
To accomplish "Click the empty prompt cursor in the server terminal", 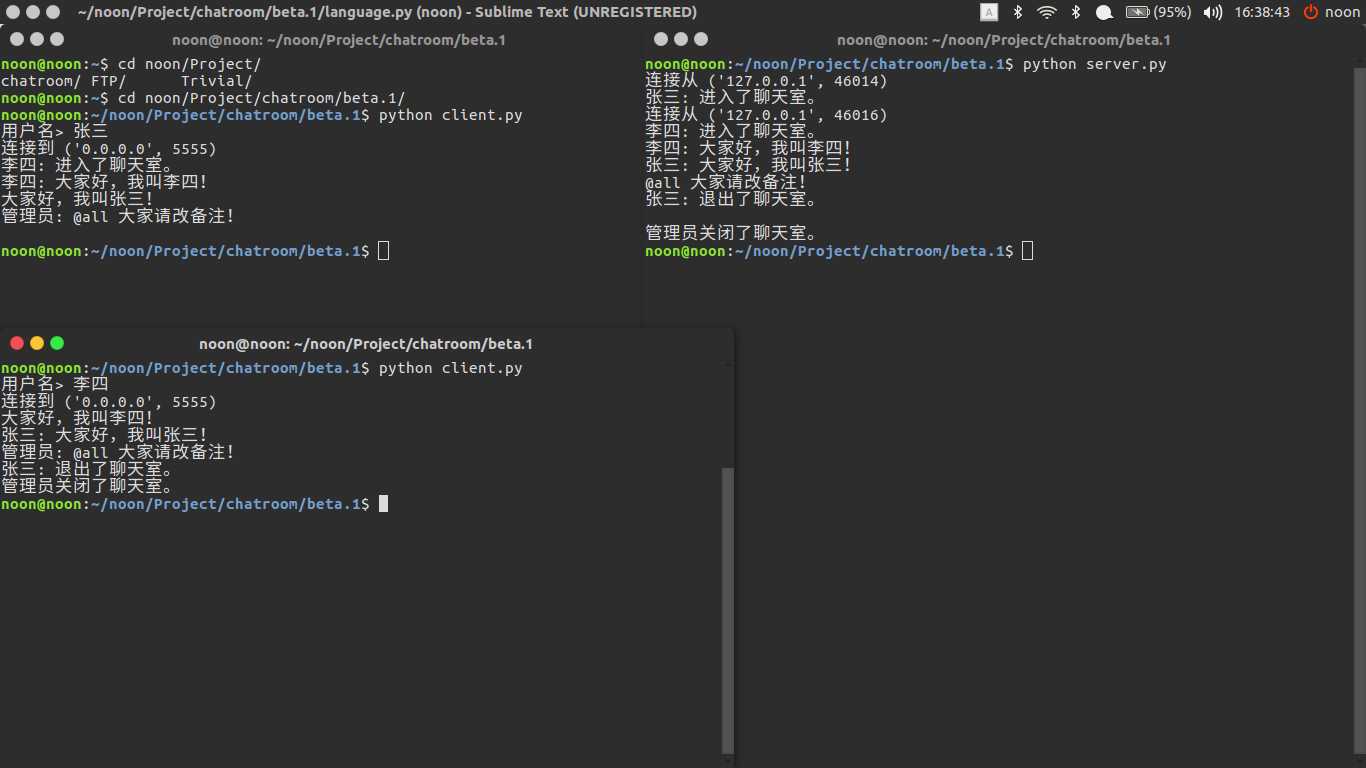I will click(1028, 251).
